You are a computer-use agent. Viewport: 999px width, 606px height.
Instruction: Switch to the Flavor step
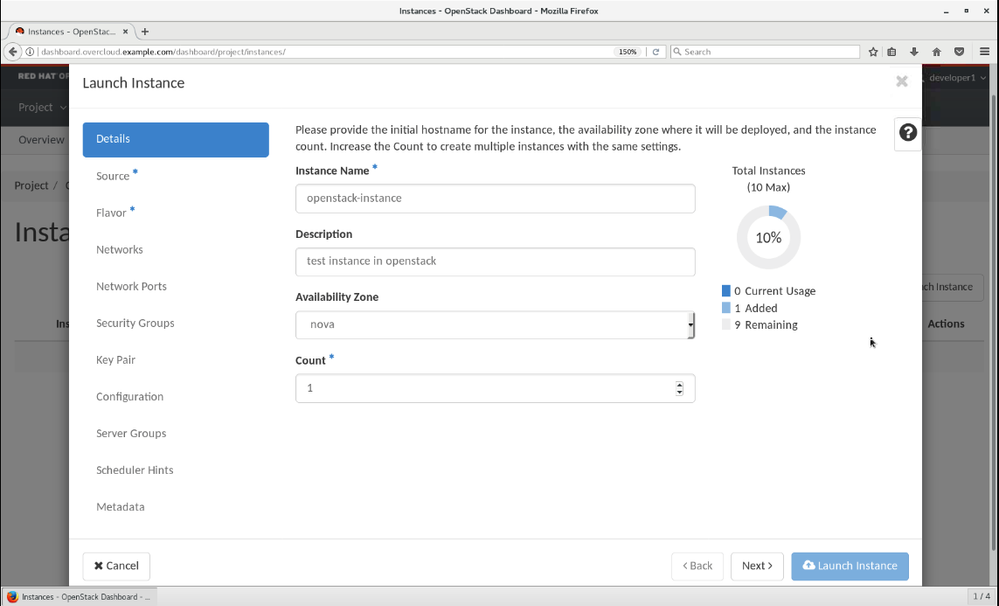tap(111, 213)
